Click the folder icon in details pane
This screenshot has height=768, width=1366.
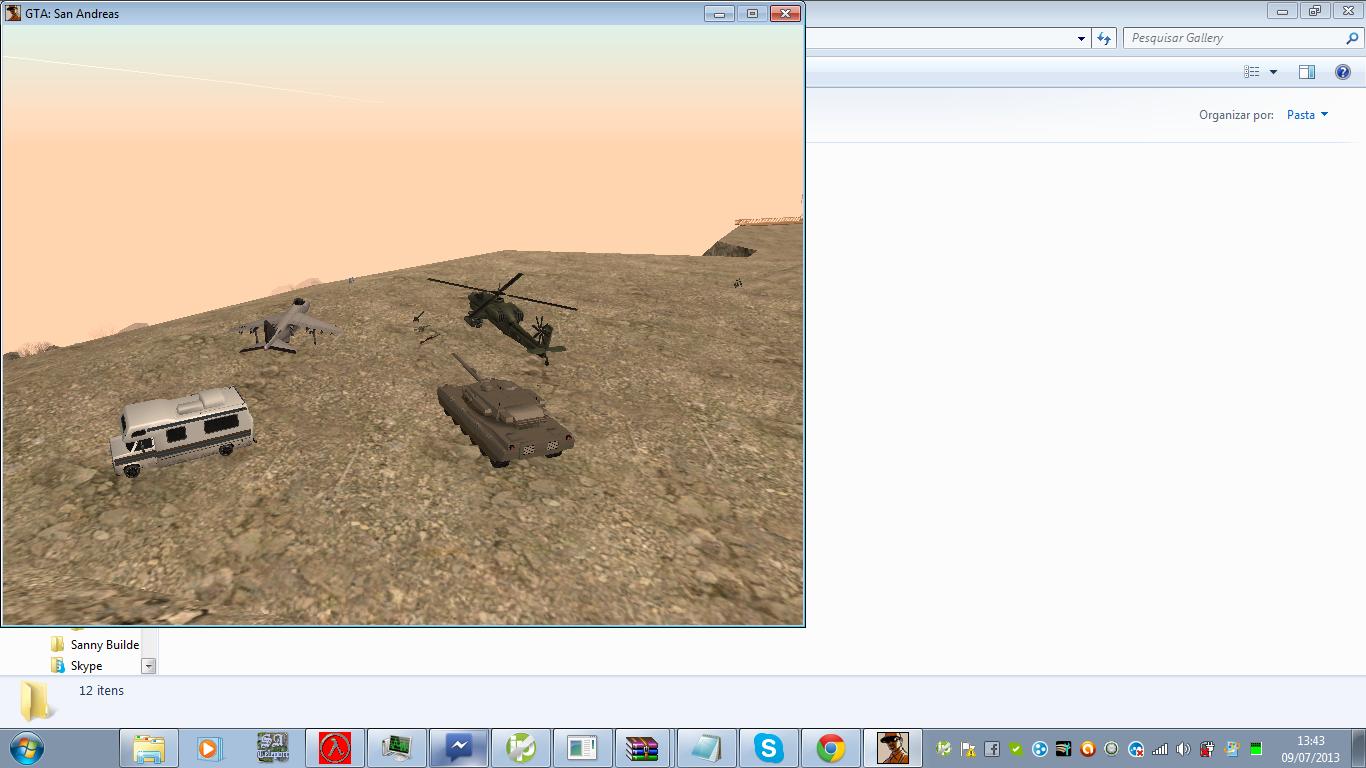pos(37,701)
